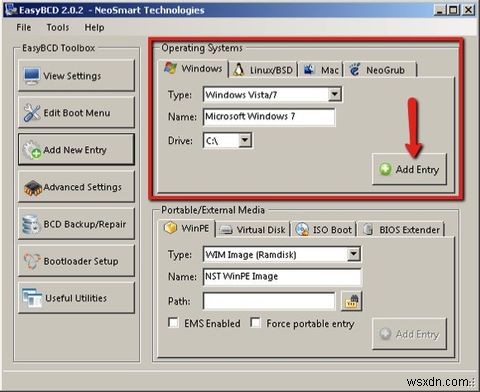Tick the Force portable entry checkbox
This screenshot has height=392, width=480.
[255, 323]
